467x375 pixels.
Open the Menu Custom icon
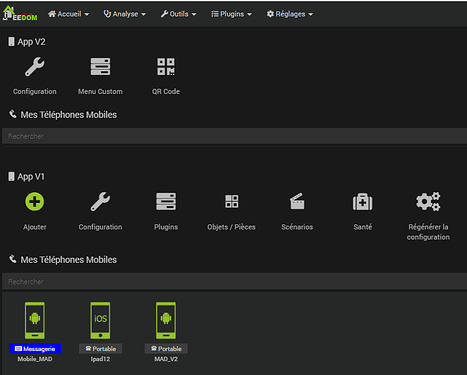100,67
